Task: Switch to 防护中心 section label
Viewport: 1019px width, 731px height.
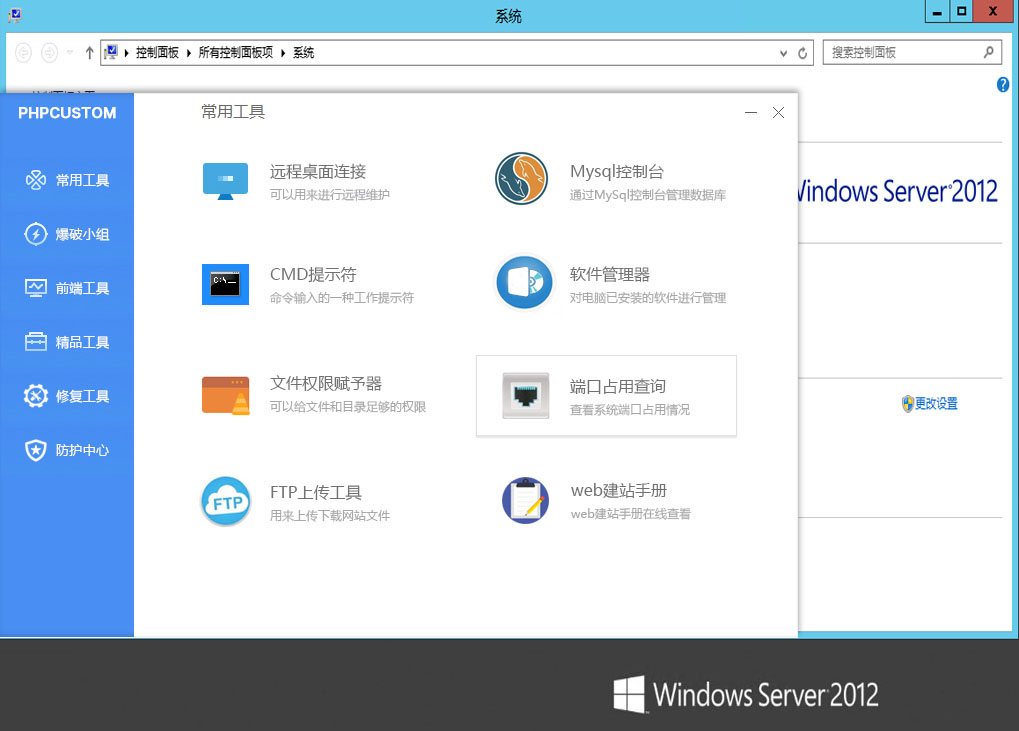Action: pyautogui.click(x=82, y=450)
